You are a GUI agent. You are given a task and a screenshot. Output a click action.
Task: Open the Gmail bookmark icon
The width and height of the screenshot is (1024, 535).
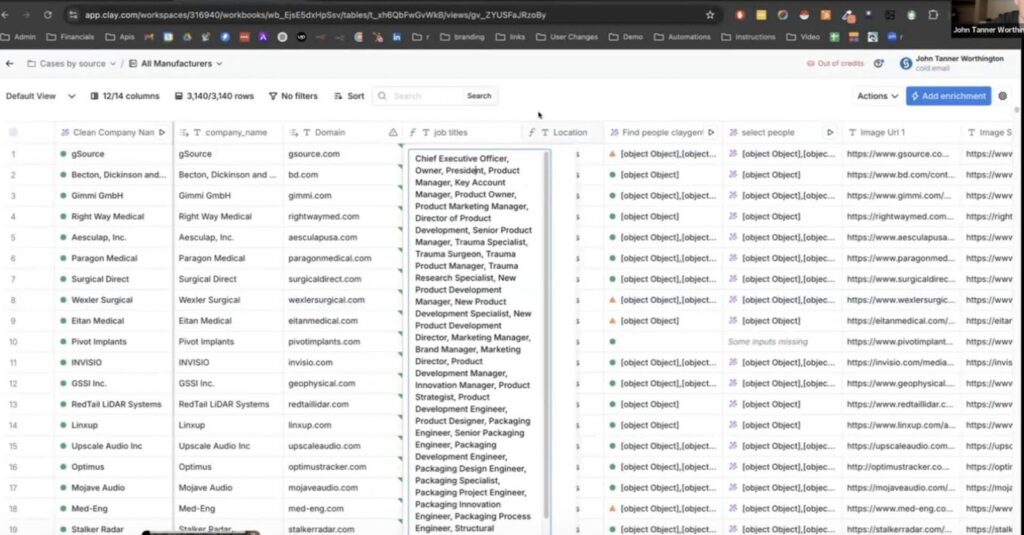click(x=149, y=37)
